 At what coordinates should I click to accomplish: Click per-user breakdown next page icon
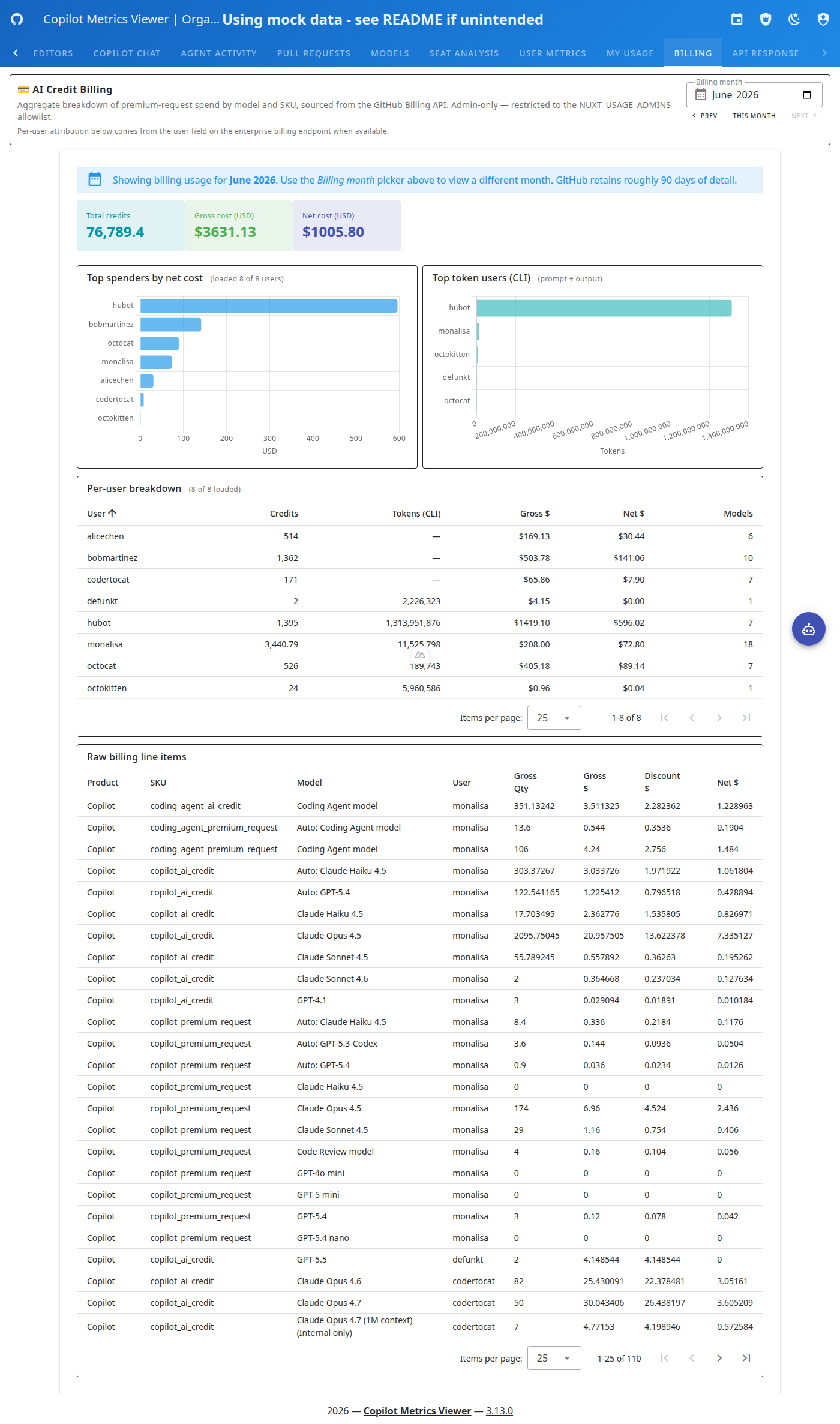[x=719, y=718]
